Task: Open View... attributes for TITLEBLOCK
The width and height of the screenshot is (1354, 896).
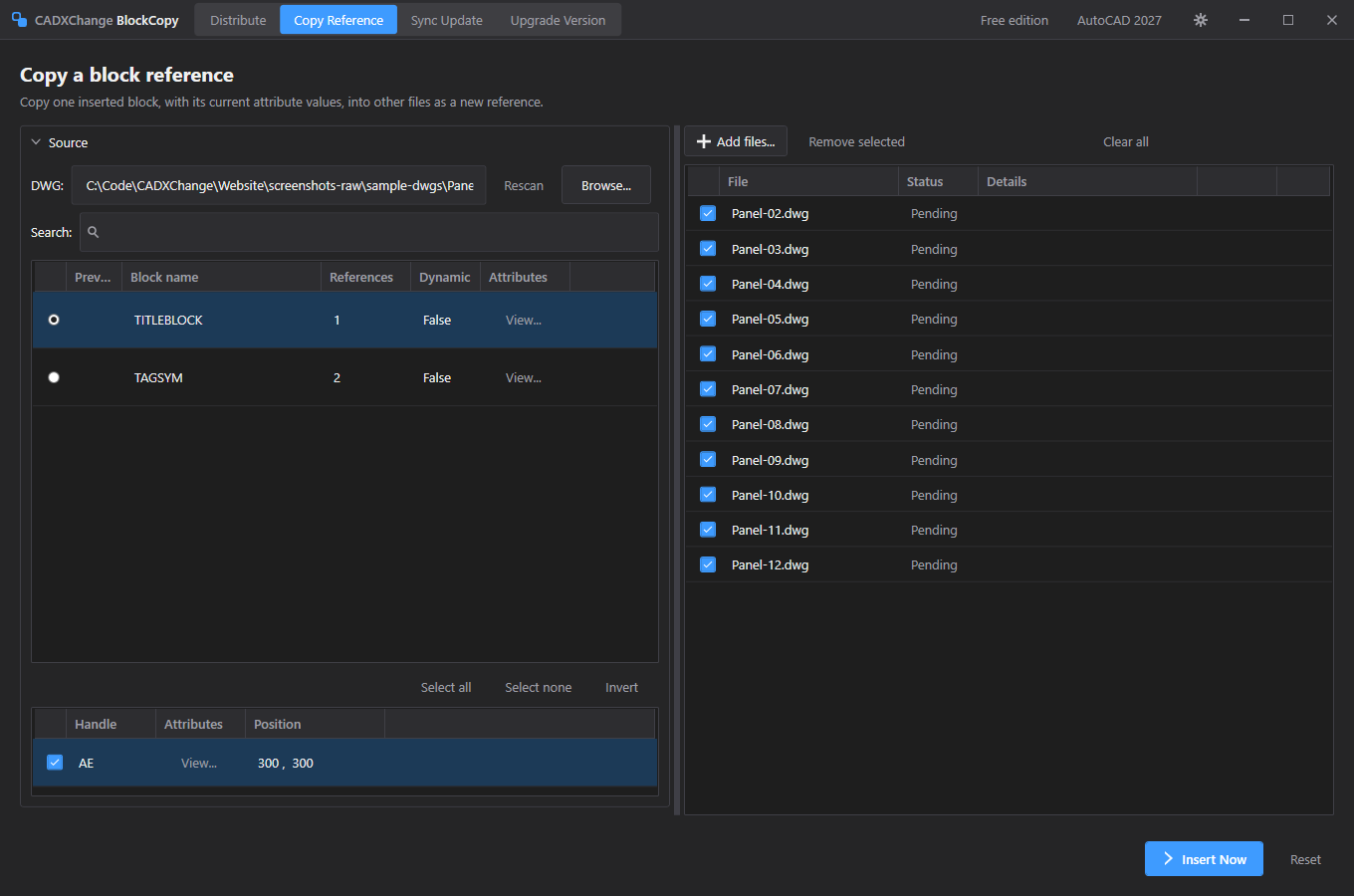Action: [x=524, y=320]
